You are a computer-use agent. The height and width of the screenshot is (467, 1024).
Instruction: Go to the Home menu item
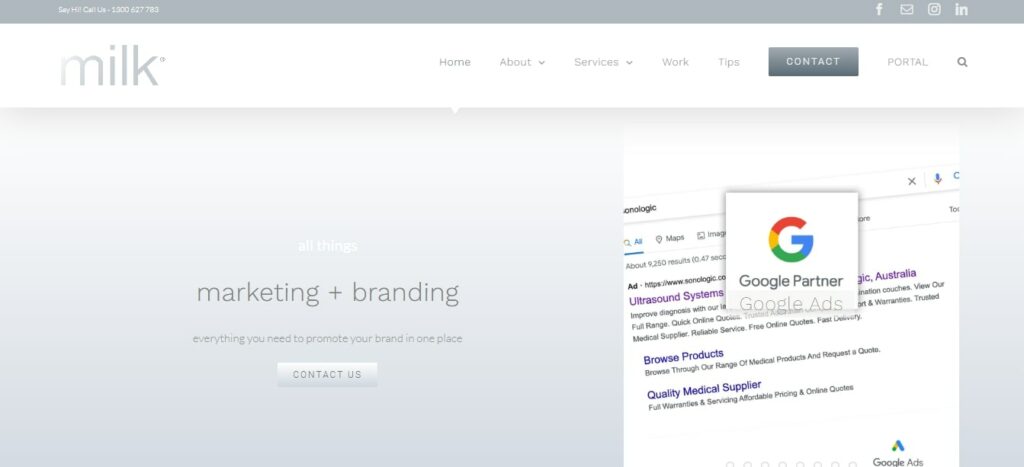(455, 62)
